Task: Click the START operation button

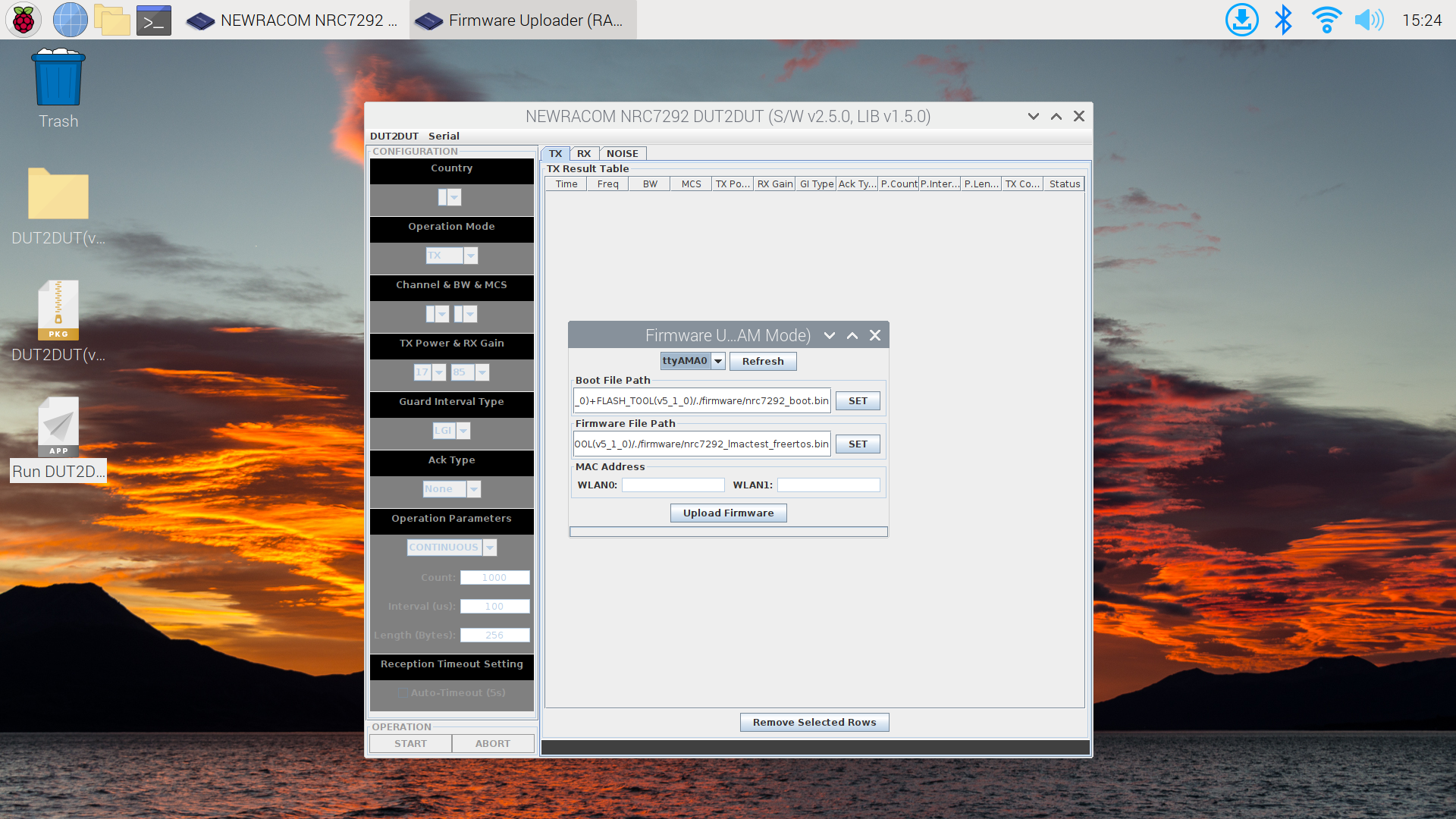Action: [x=410, y=743]
